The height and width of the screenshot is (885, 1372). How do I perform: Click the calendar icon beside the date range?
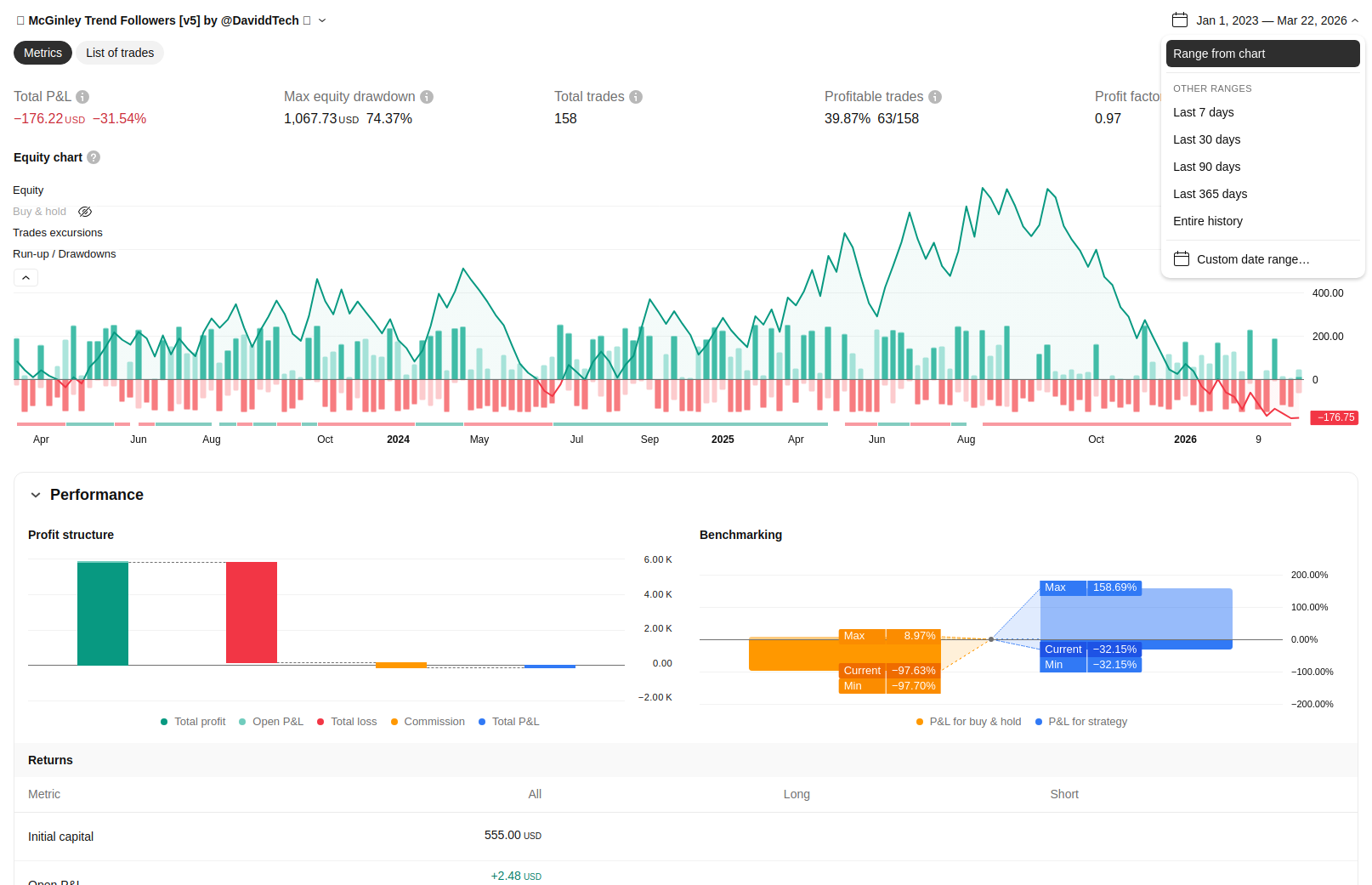pyautogui.click(x=1180, y=20)
